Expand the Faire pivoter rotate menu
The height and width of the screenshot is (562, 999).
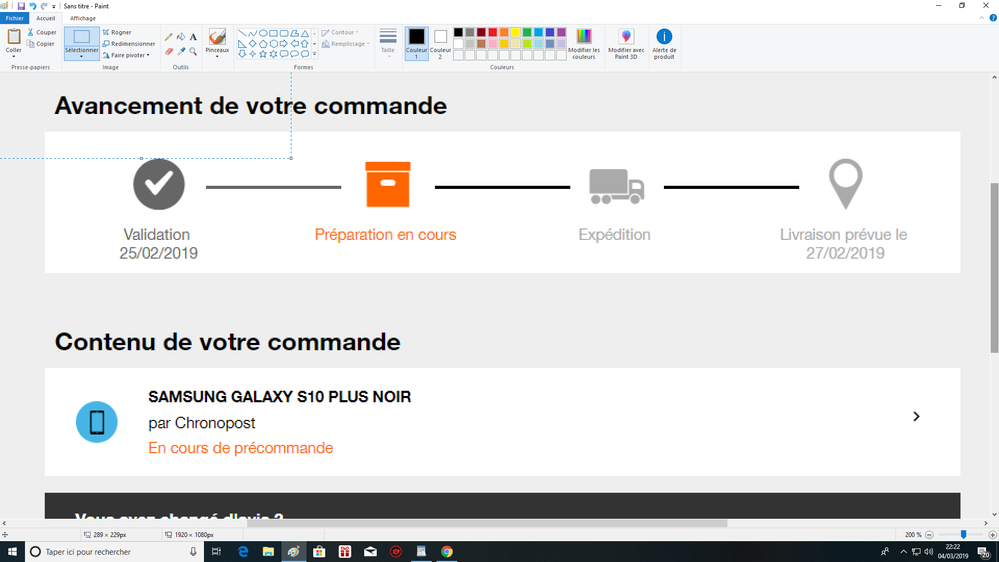click(126, 55)
